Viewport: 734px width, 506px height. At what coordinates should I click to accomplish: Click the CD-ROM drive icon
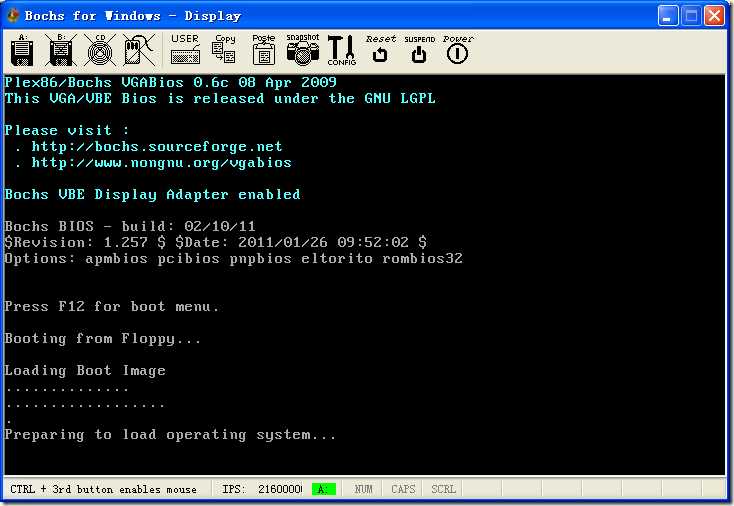pos(100,50)
